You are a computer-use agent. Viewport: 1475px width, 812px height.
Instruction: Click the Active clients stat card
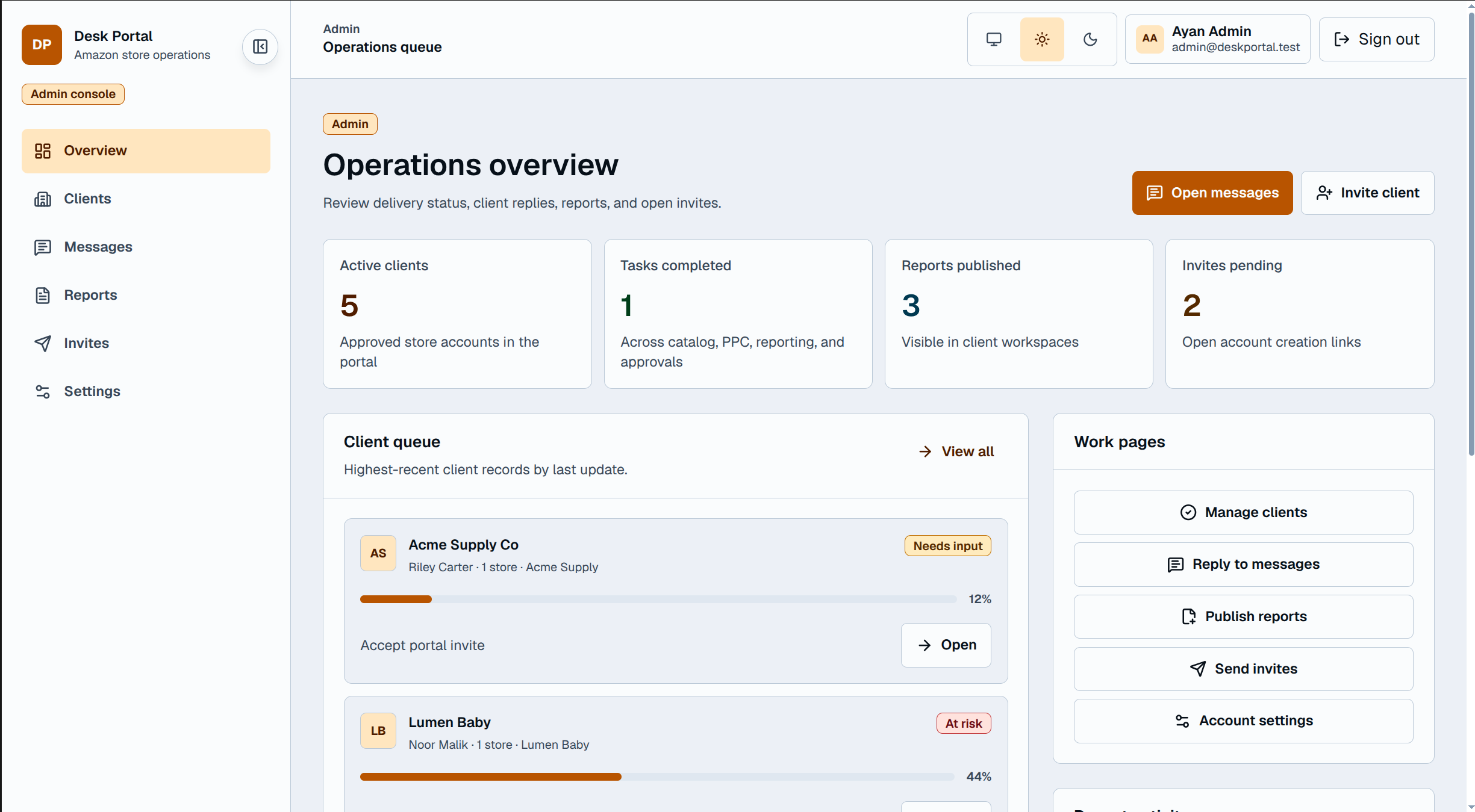click(x=457, y=314)
